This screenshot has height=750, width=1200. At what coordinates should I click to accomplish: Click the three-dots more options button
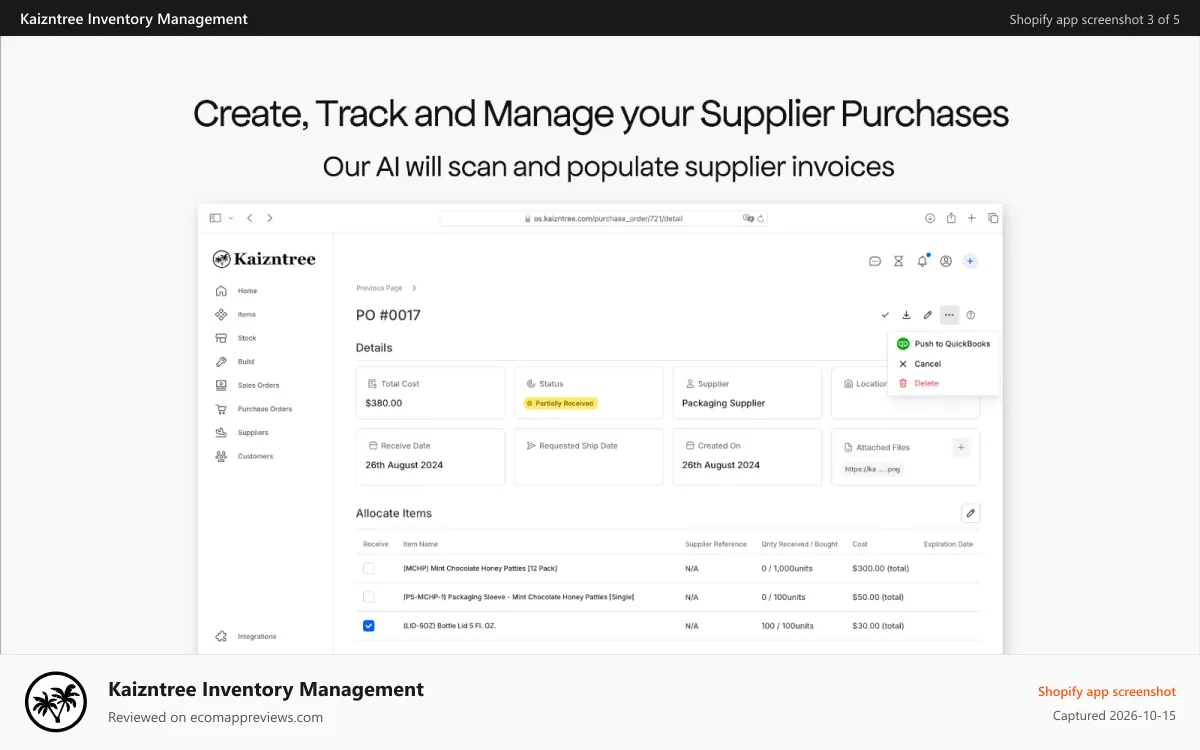click(x=949, y=315)
